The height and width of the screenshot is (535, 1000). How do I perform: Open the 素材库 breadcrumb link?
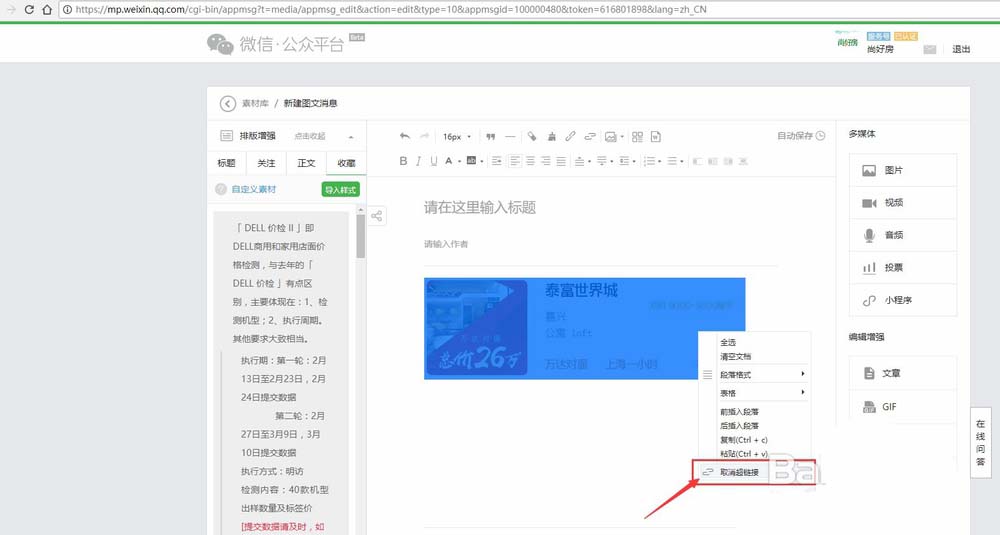point(255,103)
